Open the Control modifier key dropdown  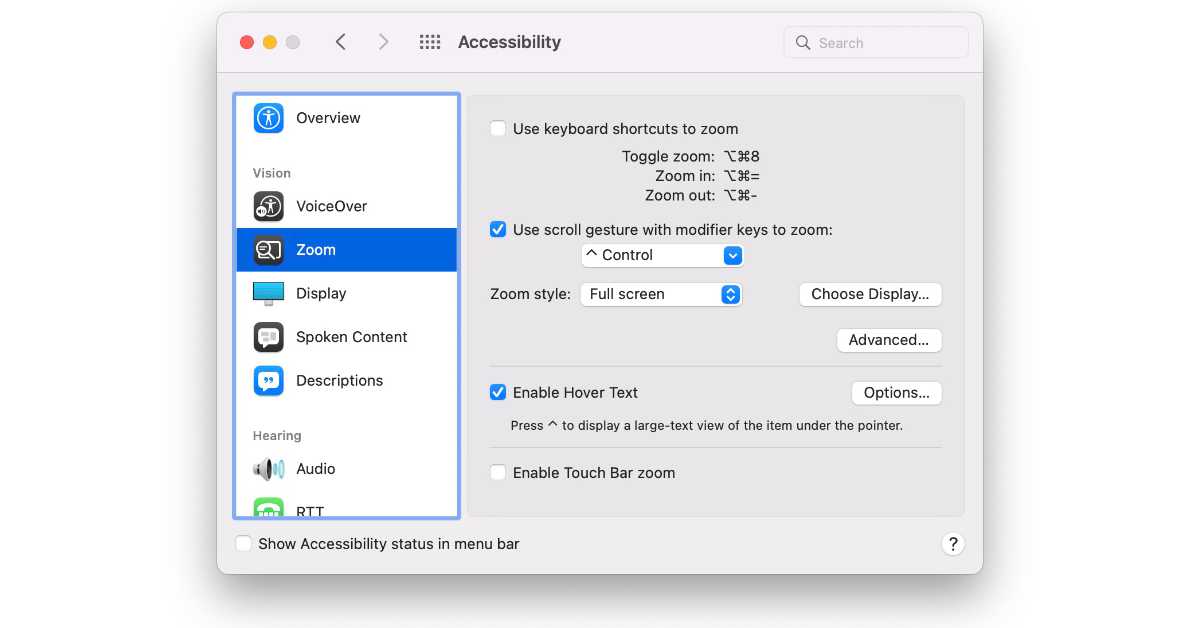(x=662, y=255)
